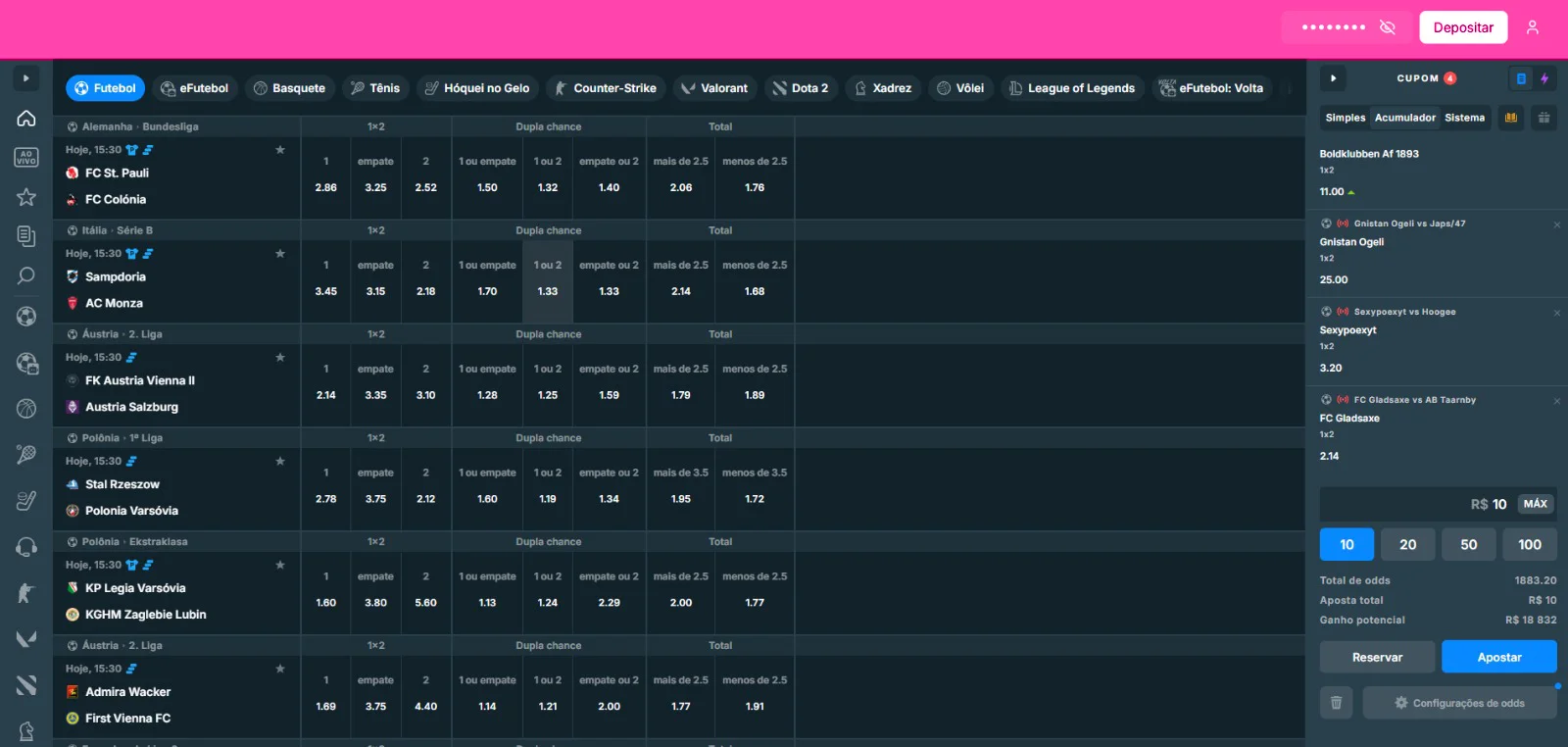The height and width of the screenshot is (747, 1568).
Task: Expand the left sidebar arrow
Action: (26, 78)
